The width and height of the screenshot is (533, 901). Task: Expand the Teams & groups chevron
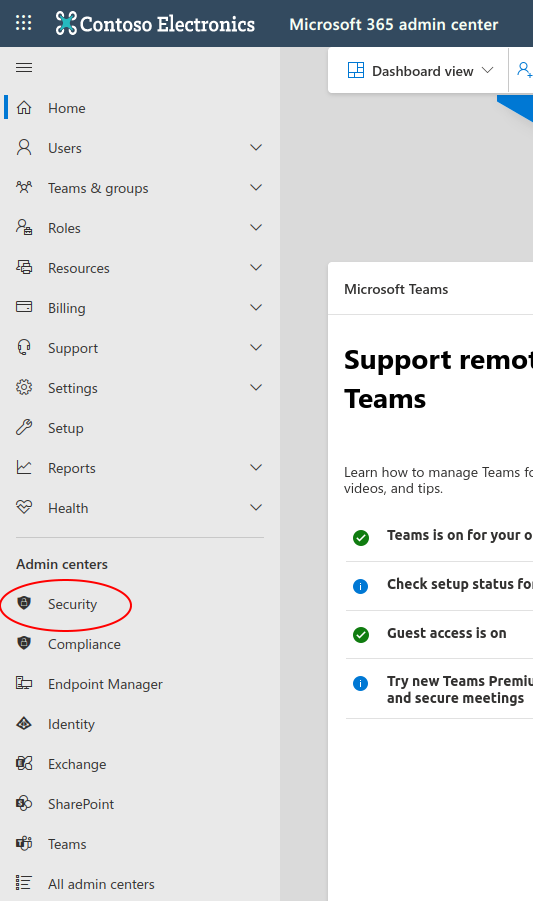pyautogui.click(x=256, y=187)
